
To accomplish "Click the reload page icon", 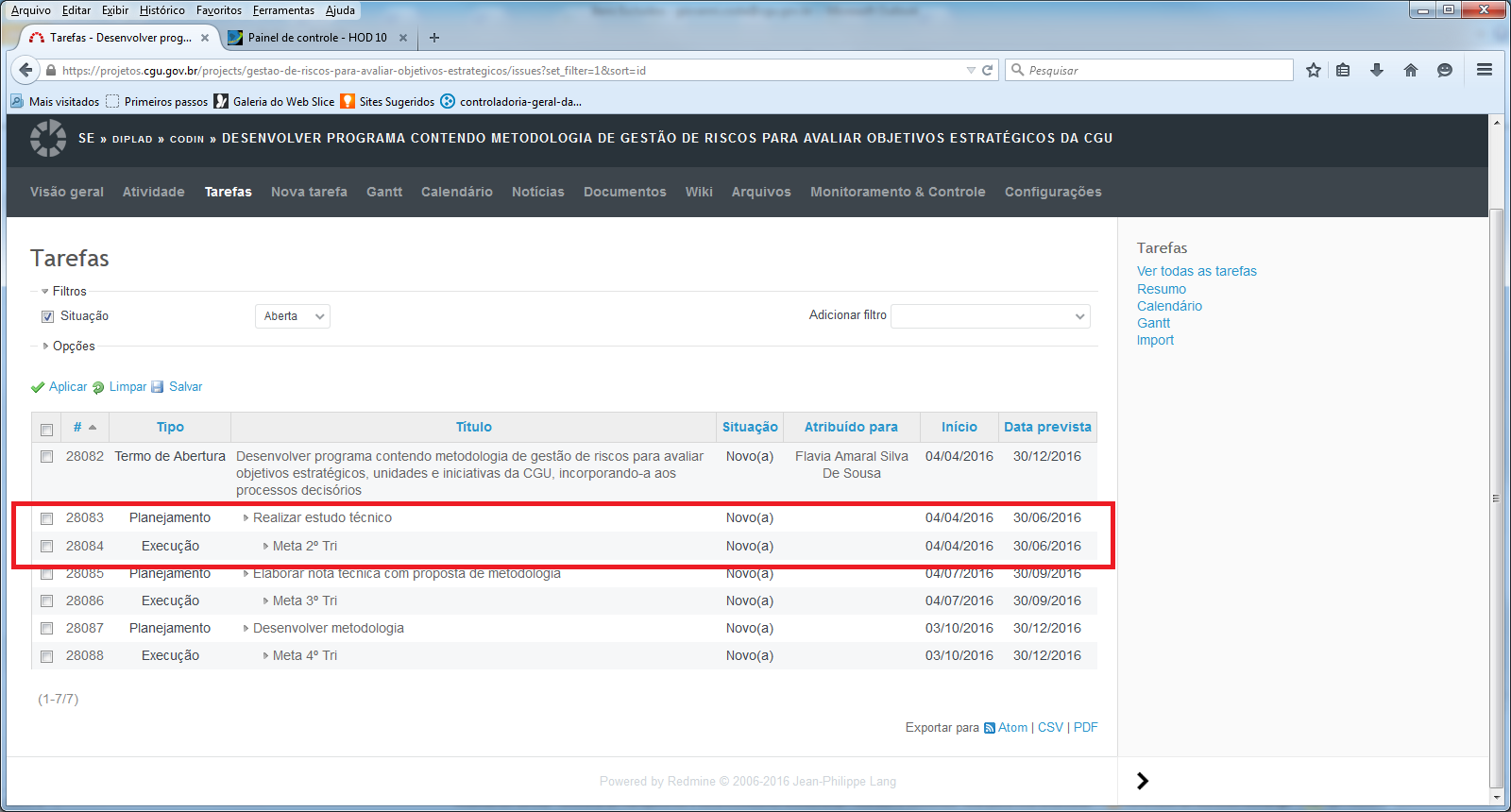I will click(x=988, y=70).
